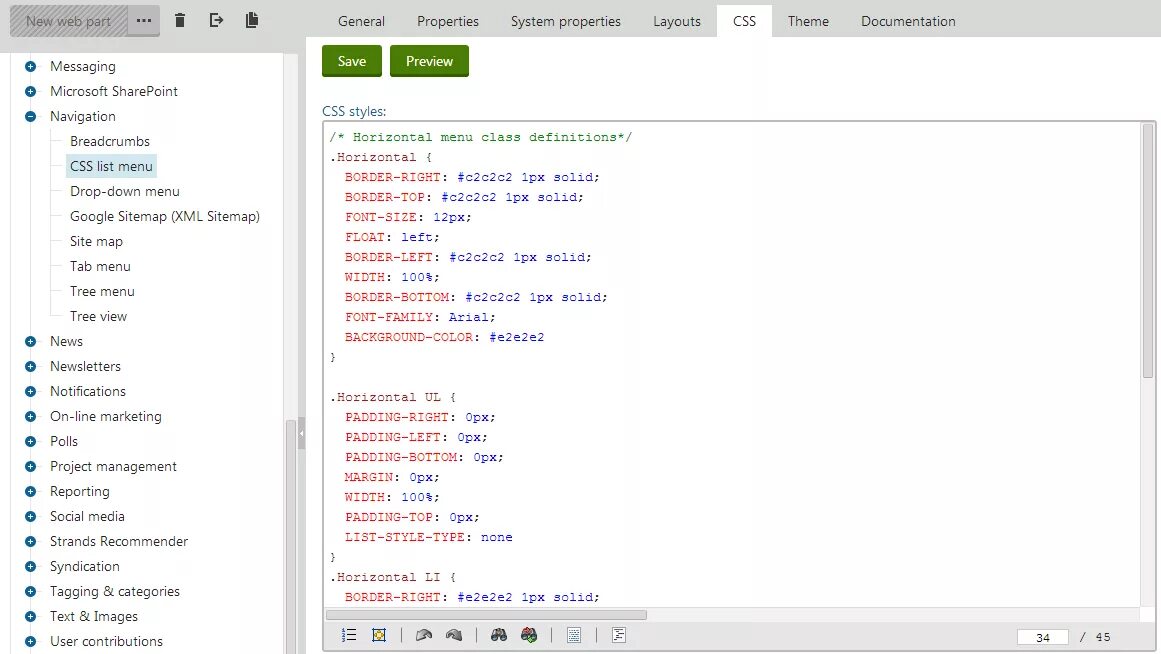Click the FLOAT: left line
This screenshot has width=1161, height=654.
point(392,237)
